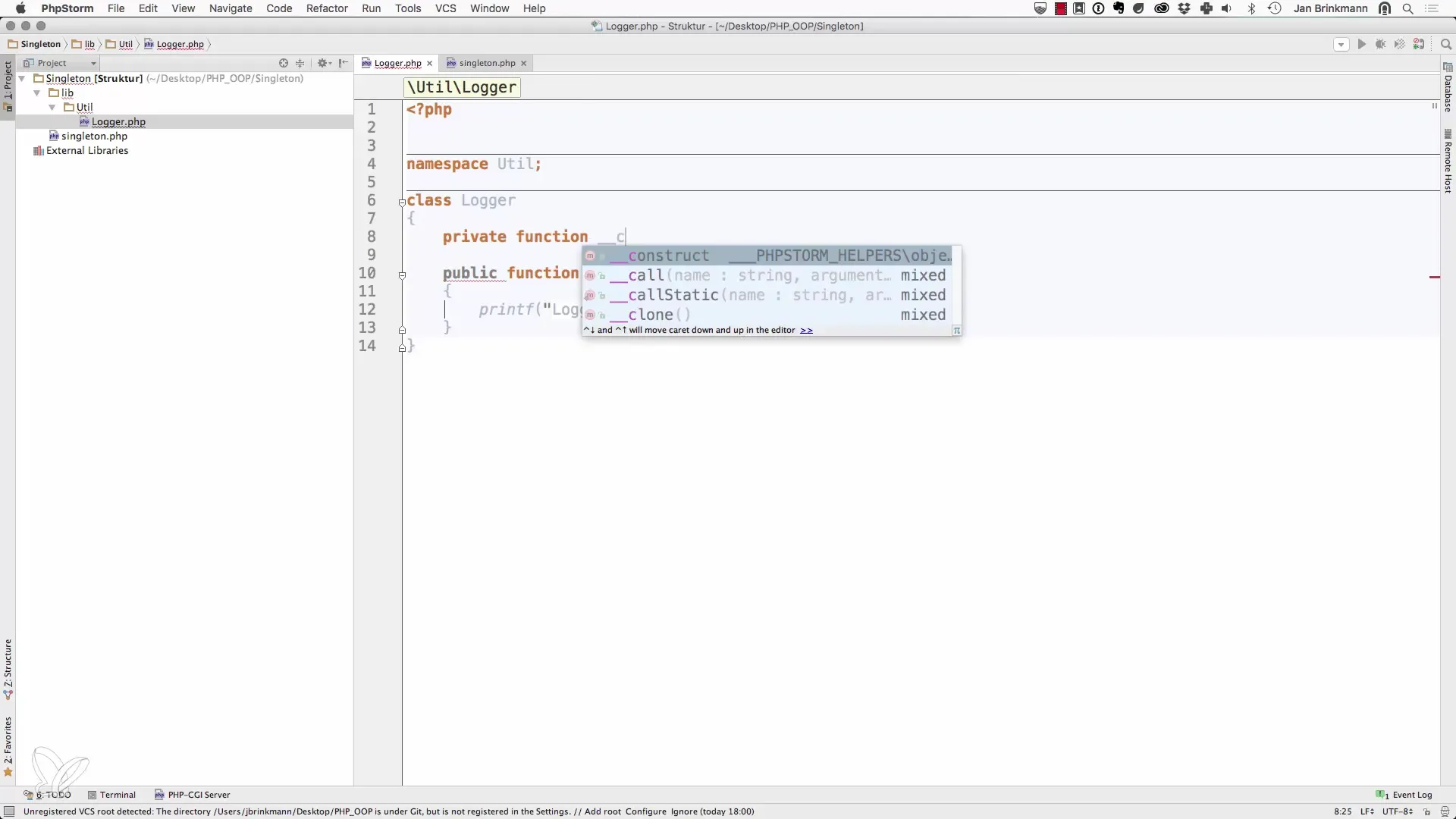
Task: Hide the Project tool window
Action: (x=344, y=63)
